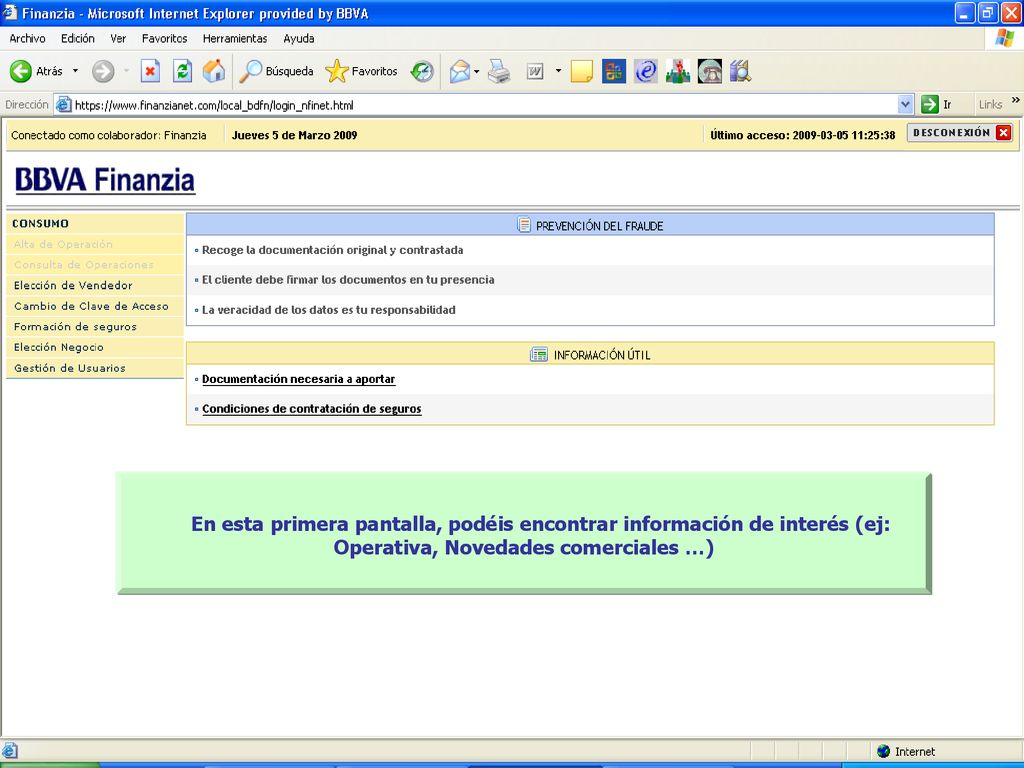1024x768 pixels.
Task: Expand the Word edit dropdown arrow
Action: pyautogui.click(x=558, y=71)
